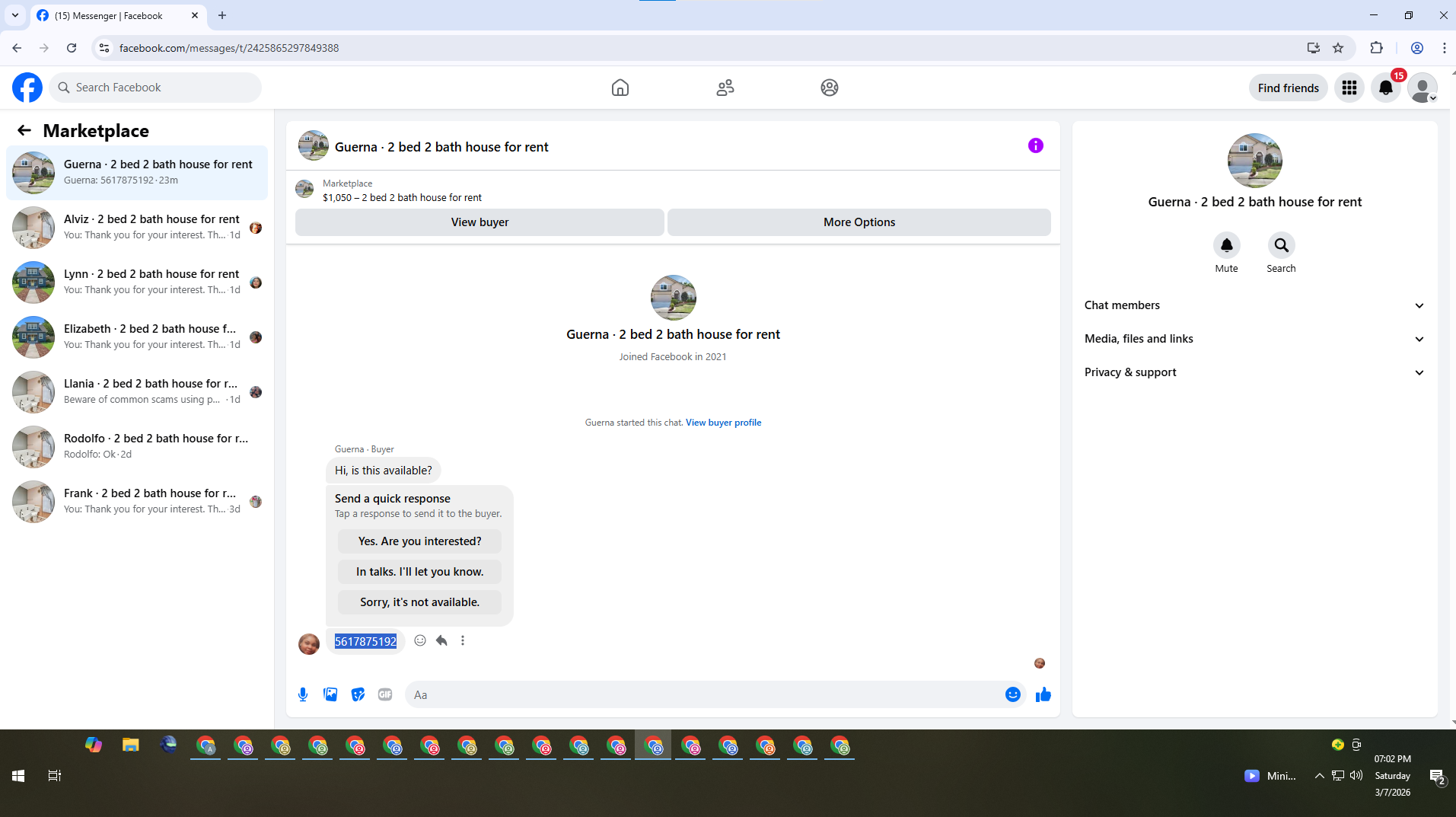The height and width of the screenshot is (817, 1456).
Task: Click the Find friends button
Action: click(x=1289, y=88)
